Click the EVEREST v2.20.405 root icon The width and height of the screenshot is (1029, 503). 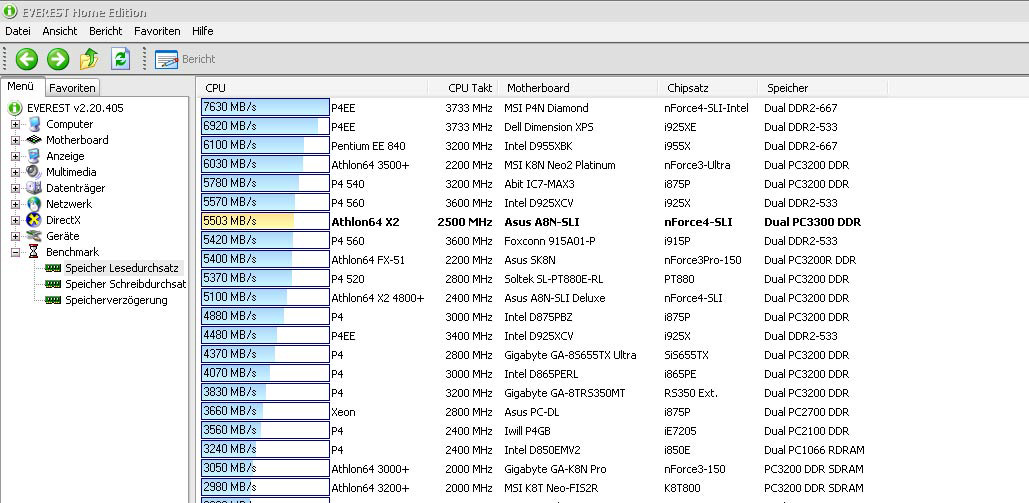15,108
